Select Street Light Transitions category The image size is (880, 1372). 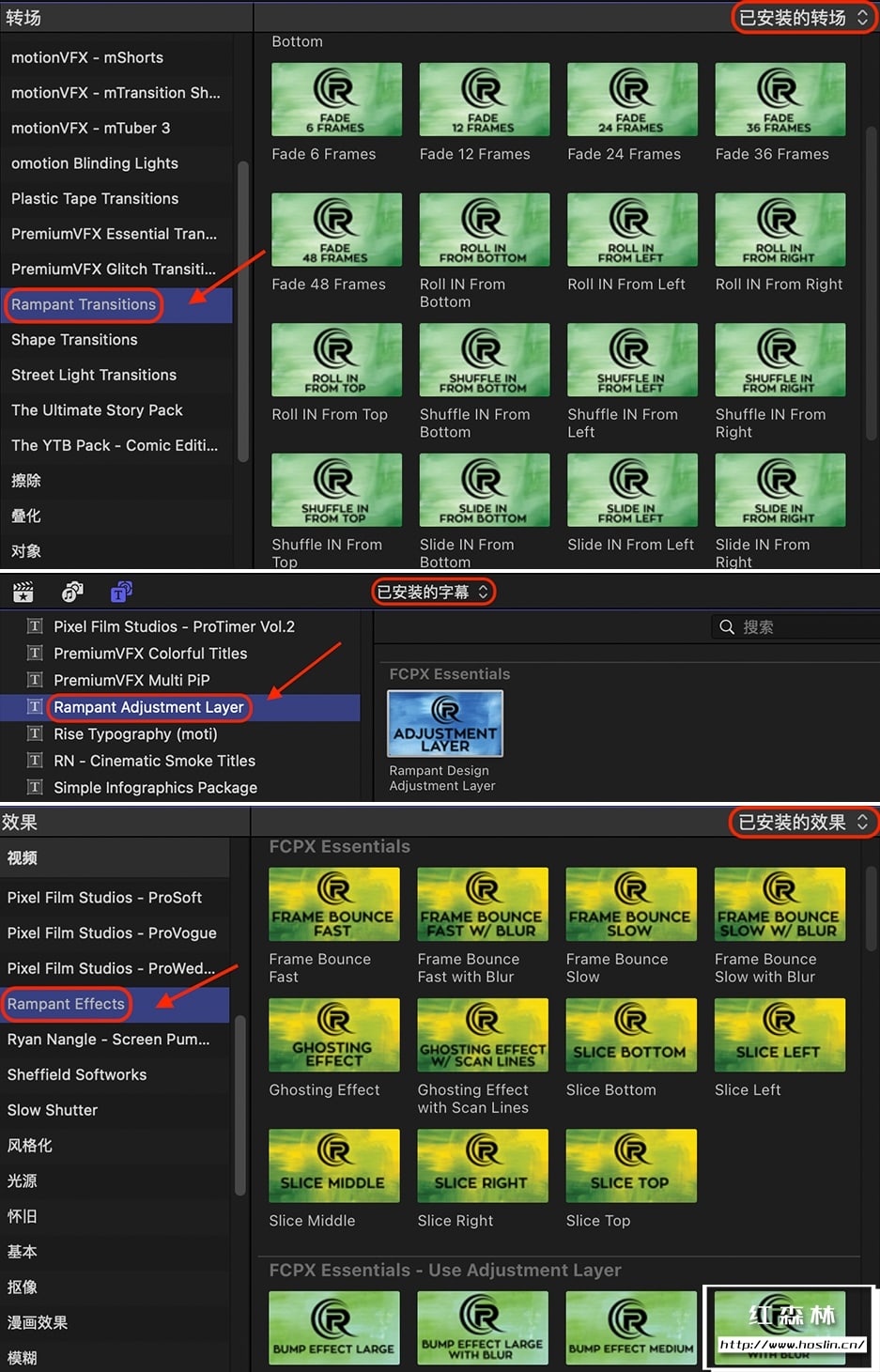pos(116,375)
